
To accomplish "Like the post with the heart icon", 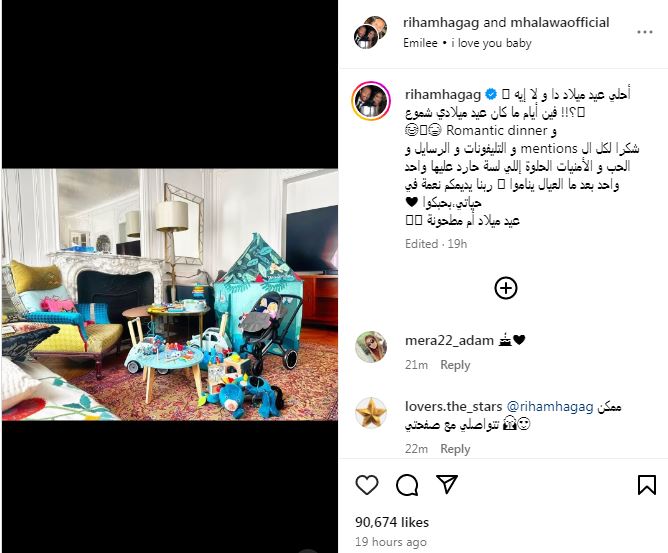I will [367, 485].
